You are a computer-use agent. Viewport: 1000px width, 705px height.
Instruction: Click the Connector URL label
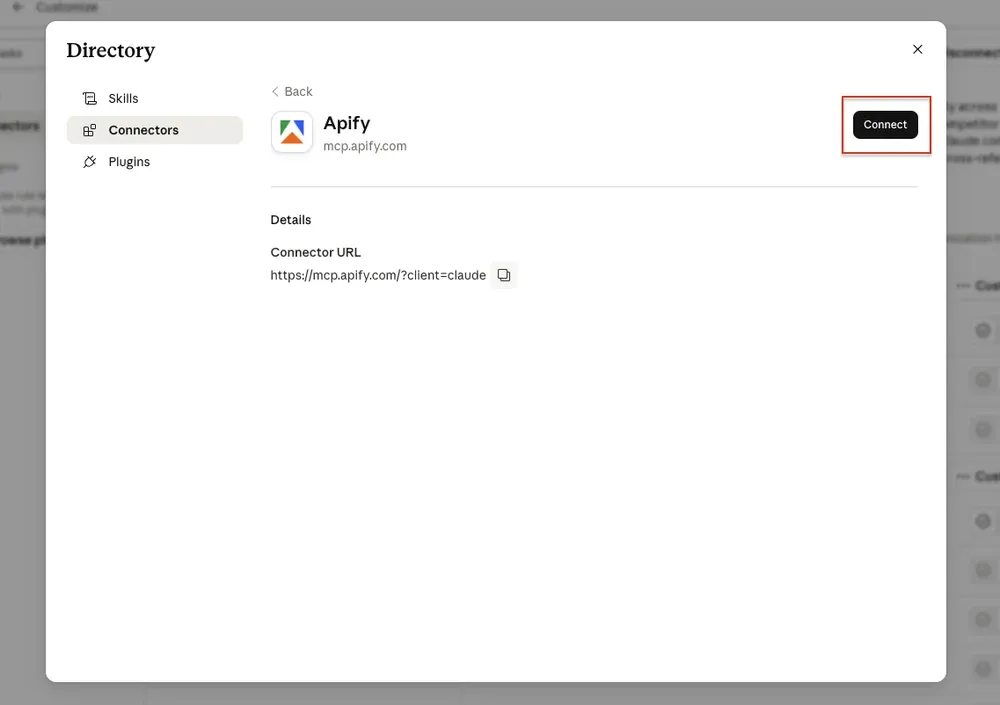coord(316,252)
